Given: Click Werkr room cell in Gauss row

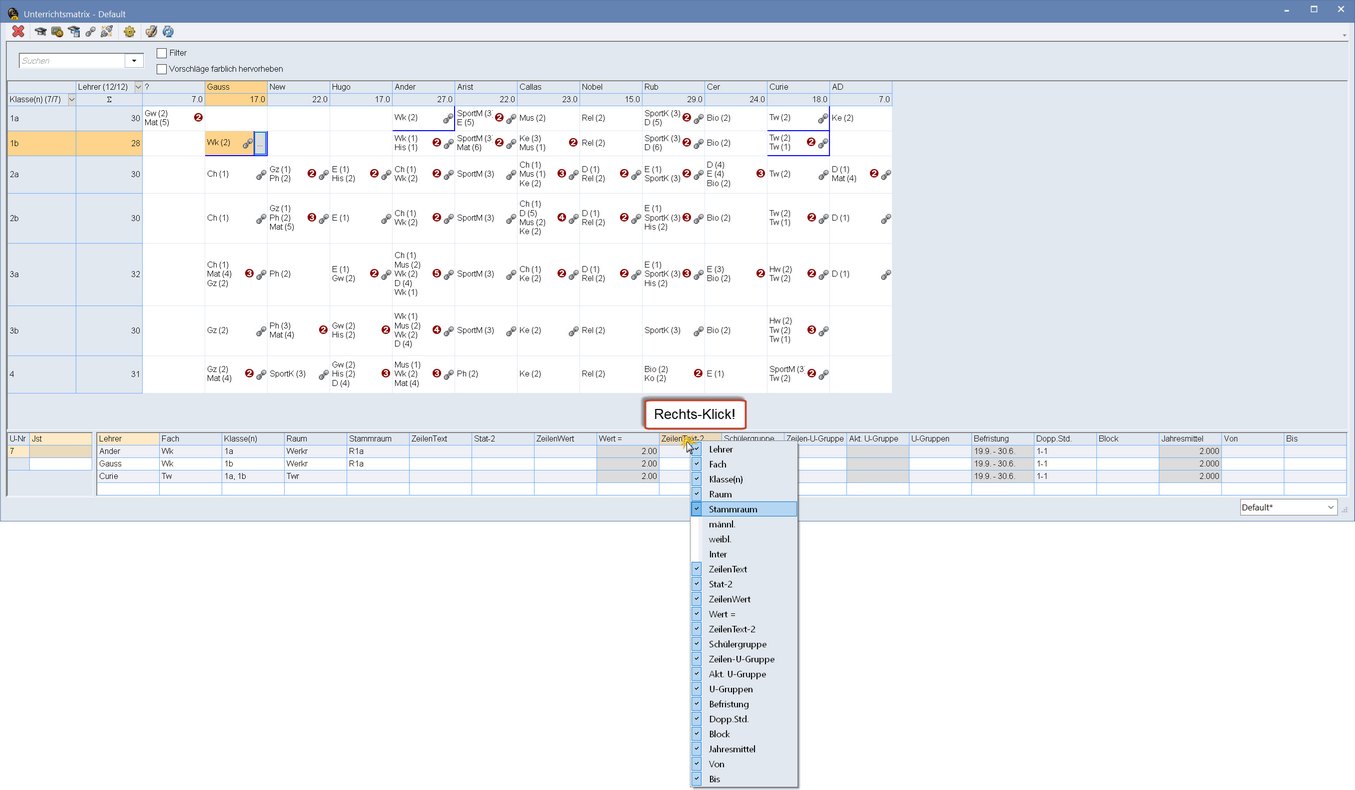Looking at the screenshot, I should (315, 464).
